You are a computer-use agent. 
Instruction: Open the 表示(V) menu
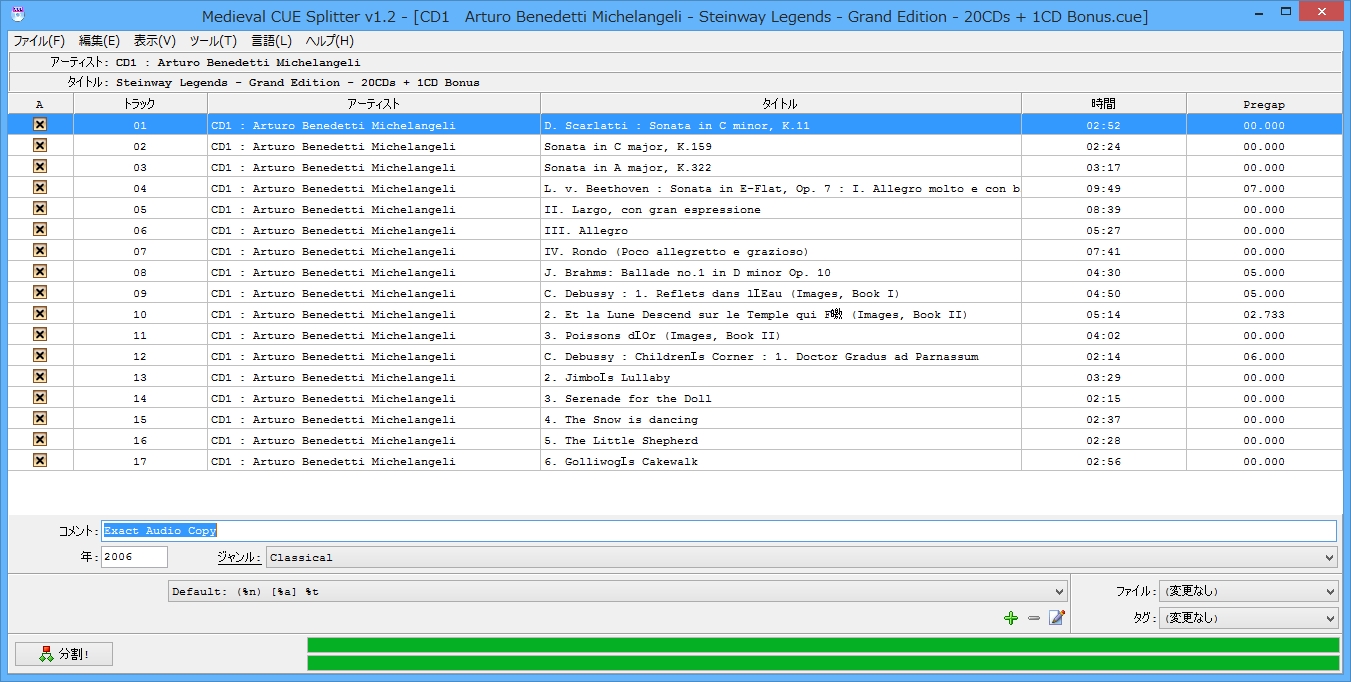click(155, 41)
